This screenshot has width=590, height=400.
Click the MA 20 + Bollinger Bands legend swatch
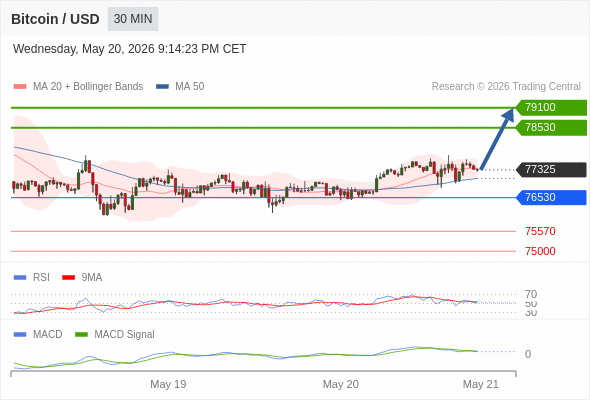pos(20,87)
